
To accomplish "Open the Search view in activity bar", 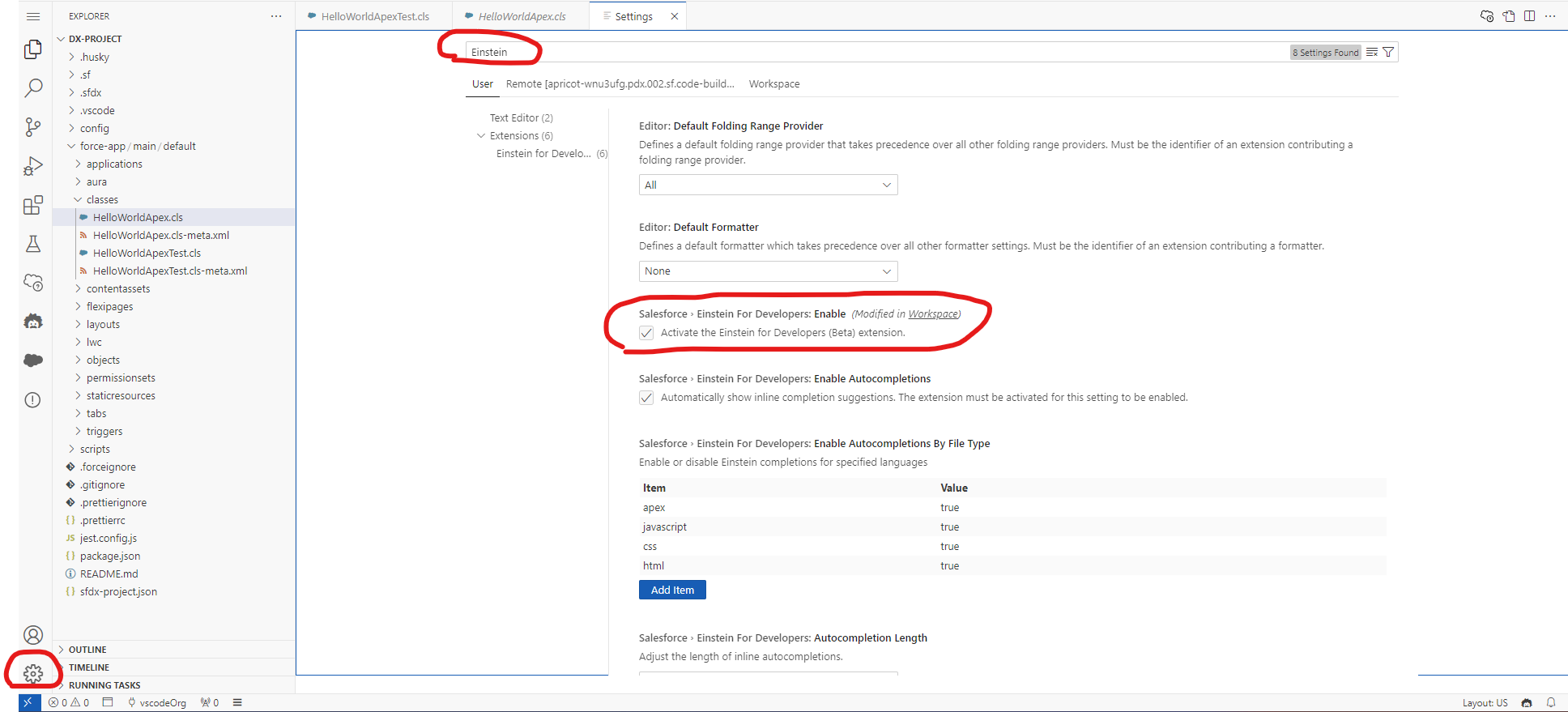I will click(x=33, y=88).
